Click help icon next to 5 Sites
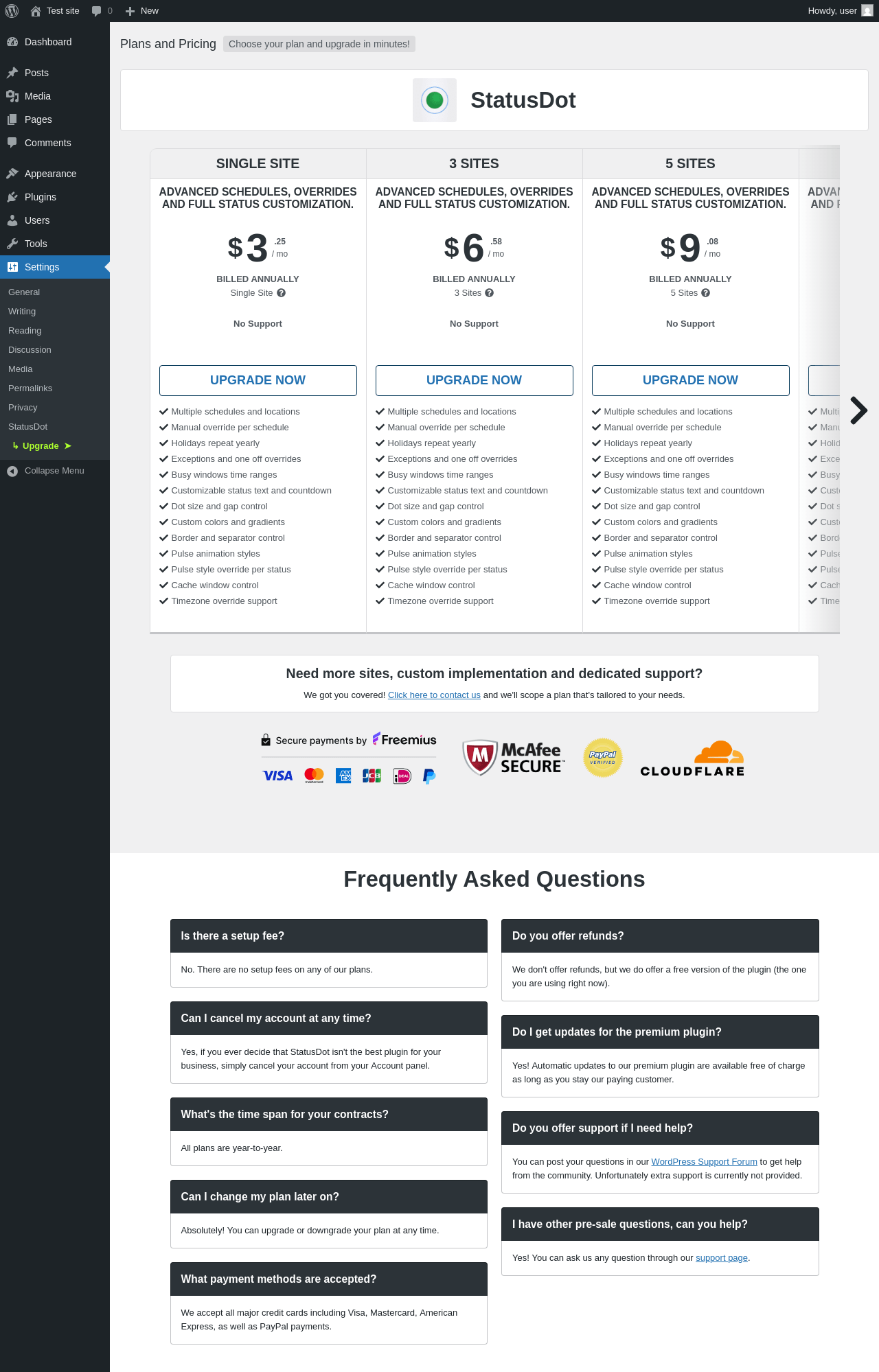The width and height of the screenshot is (879, 1372). 706,293
